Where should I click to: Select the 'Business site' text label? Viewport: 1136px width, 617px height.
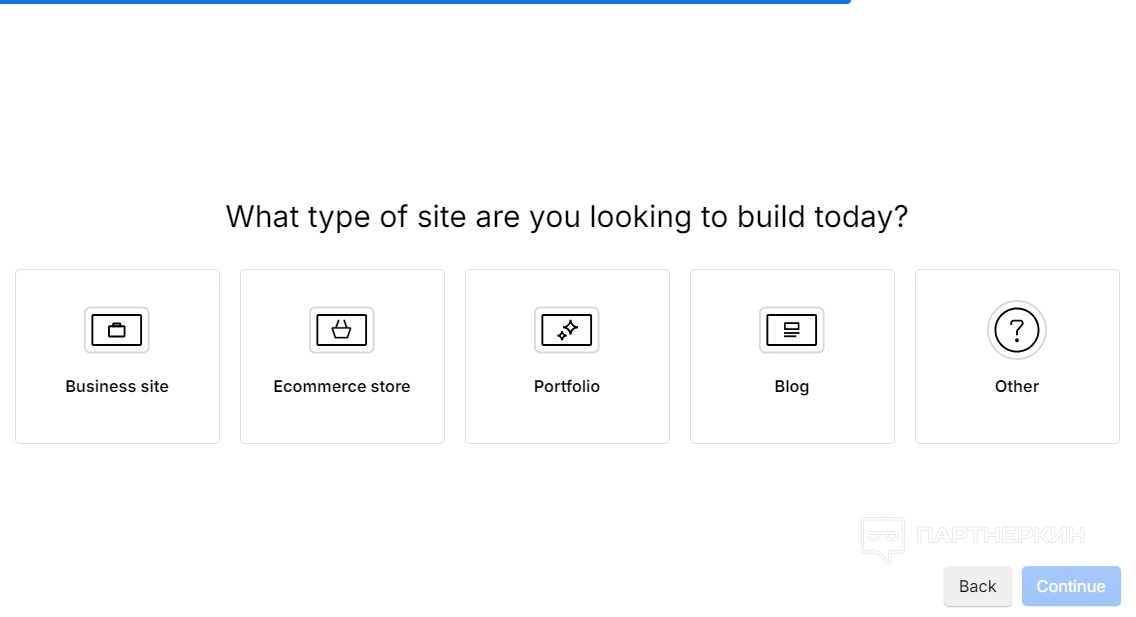point(117,386)
